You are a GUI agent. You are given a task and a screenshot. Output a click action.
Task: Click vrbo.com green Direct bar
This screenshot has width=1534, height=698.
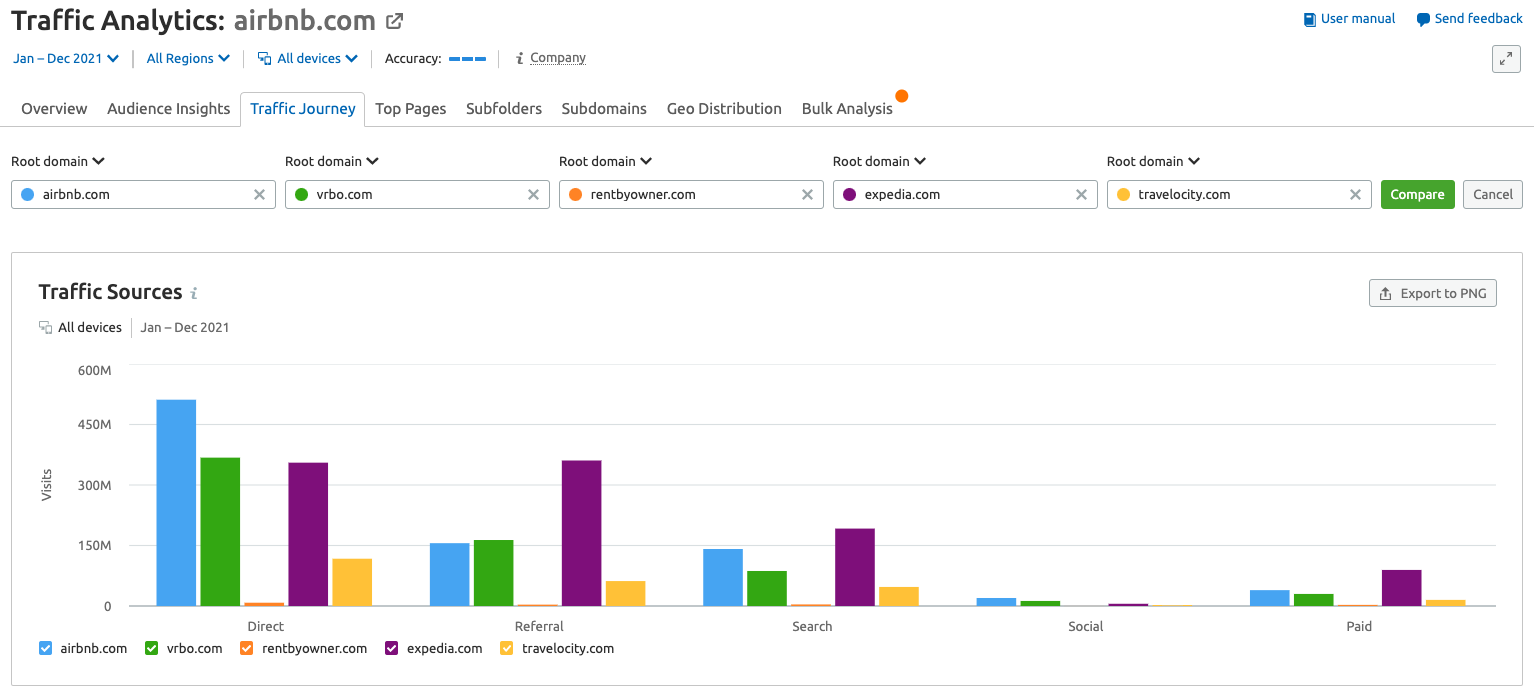[220, 532]
